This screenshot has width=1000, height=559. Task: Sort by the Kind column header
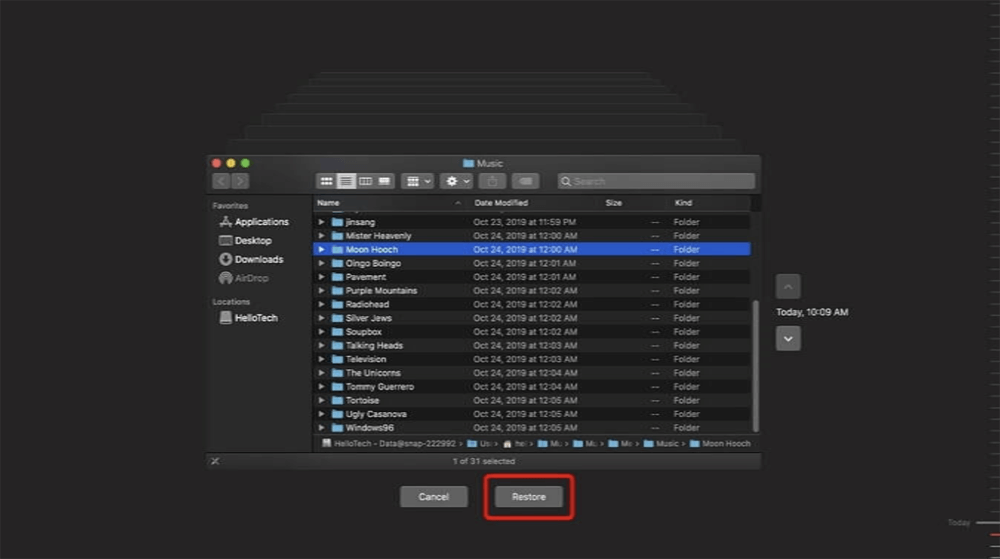tap(683, 203)
